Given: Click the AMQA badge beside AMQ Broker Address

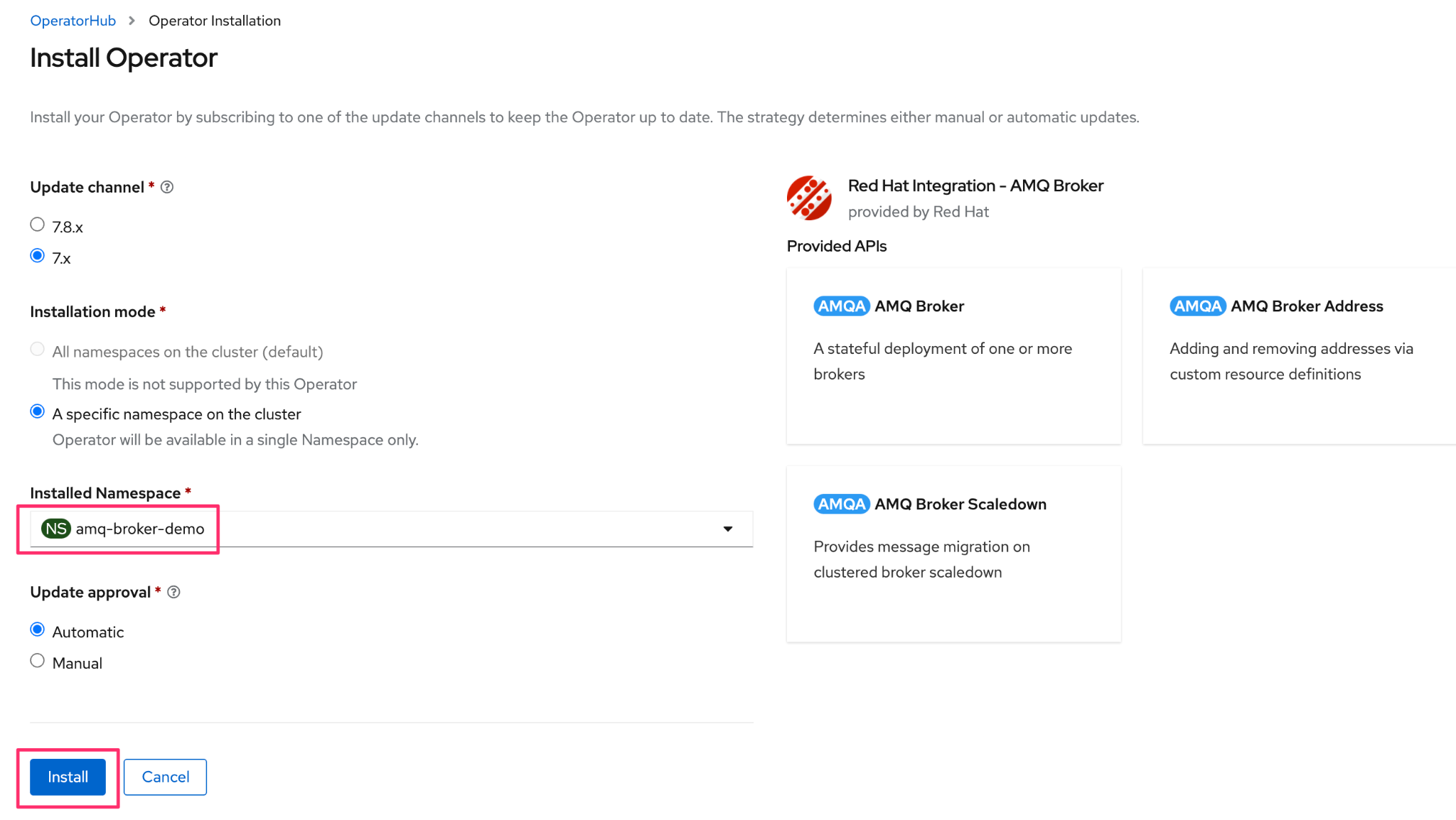Looking at the screenshot, I should (1198, 306).
